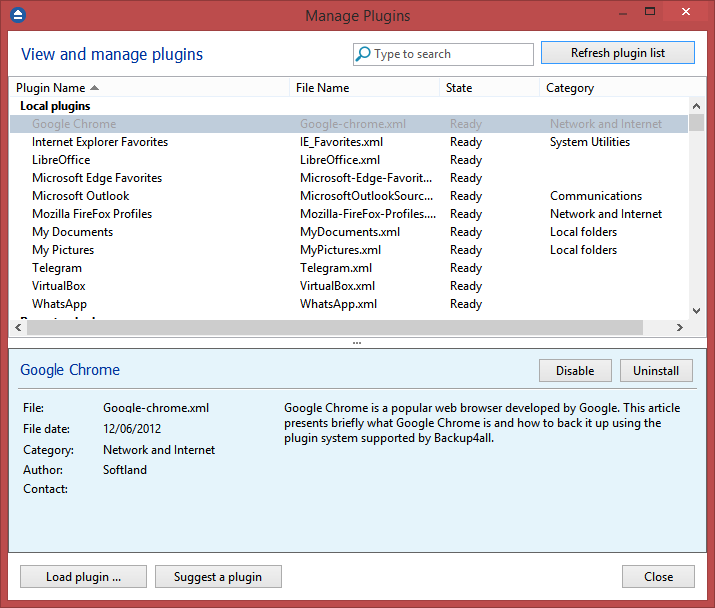The image size is (715, 608).
Task: Select the Google Chrome plugin row
Action: coord(349,124)
